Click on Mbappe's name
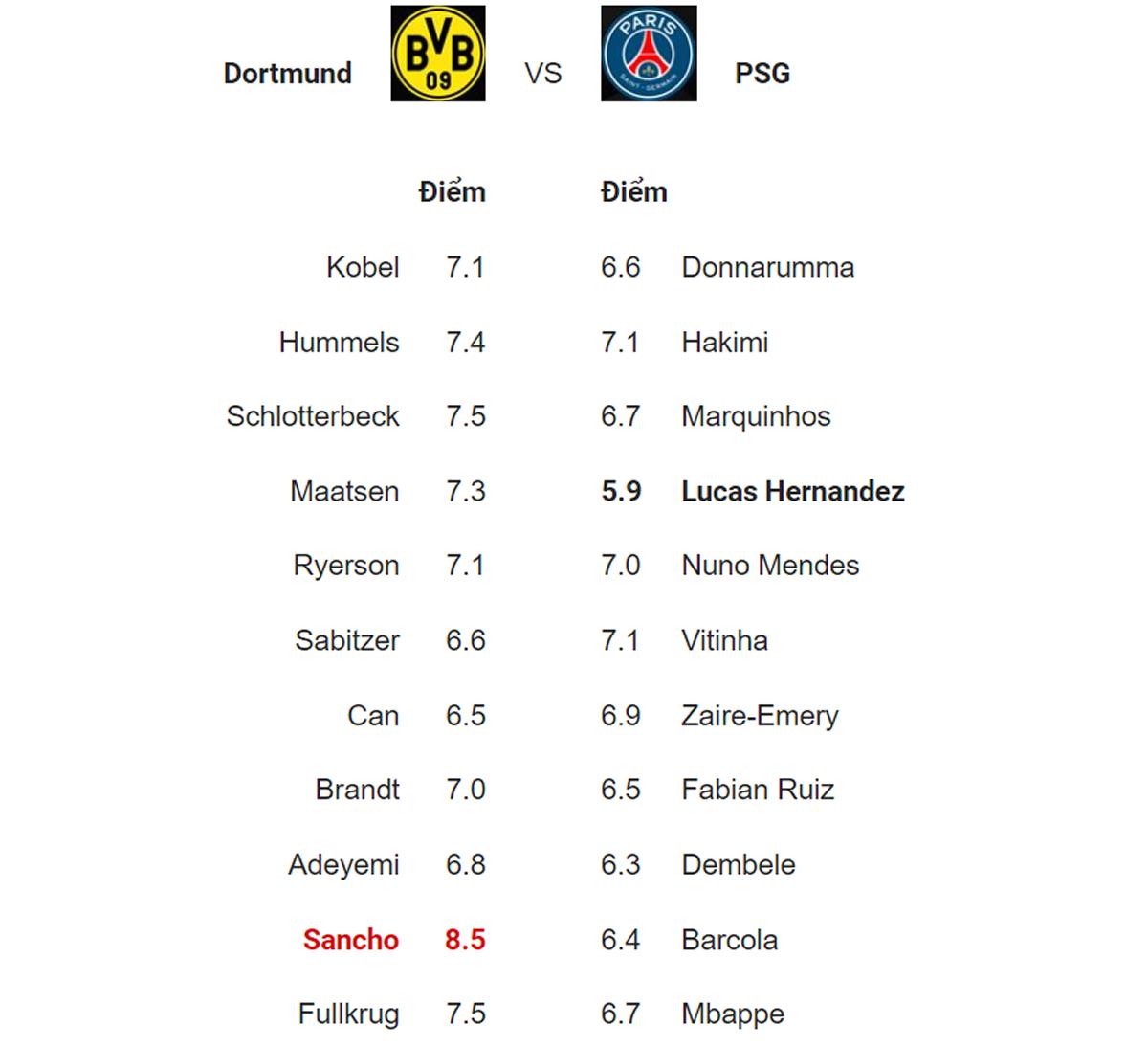This screenshot has width=1148, height=1047. click(732, 1014)
